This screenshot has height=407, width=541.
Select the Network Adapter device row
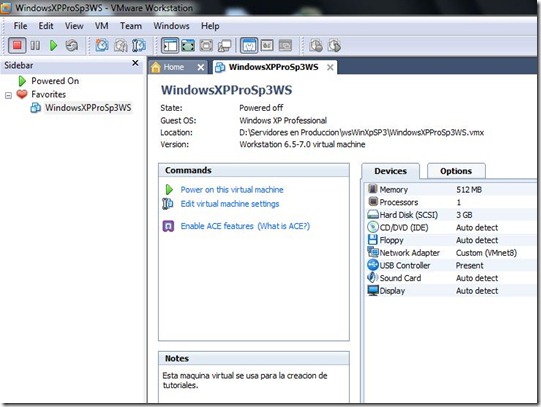(450, 253)
